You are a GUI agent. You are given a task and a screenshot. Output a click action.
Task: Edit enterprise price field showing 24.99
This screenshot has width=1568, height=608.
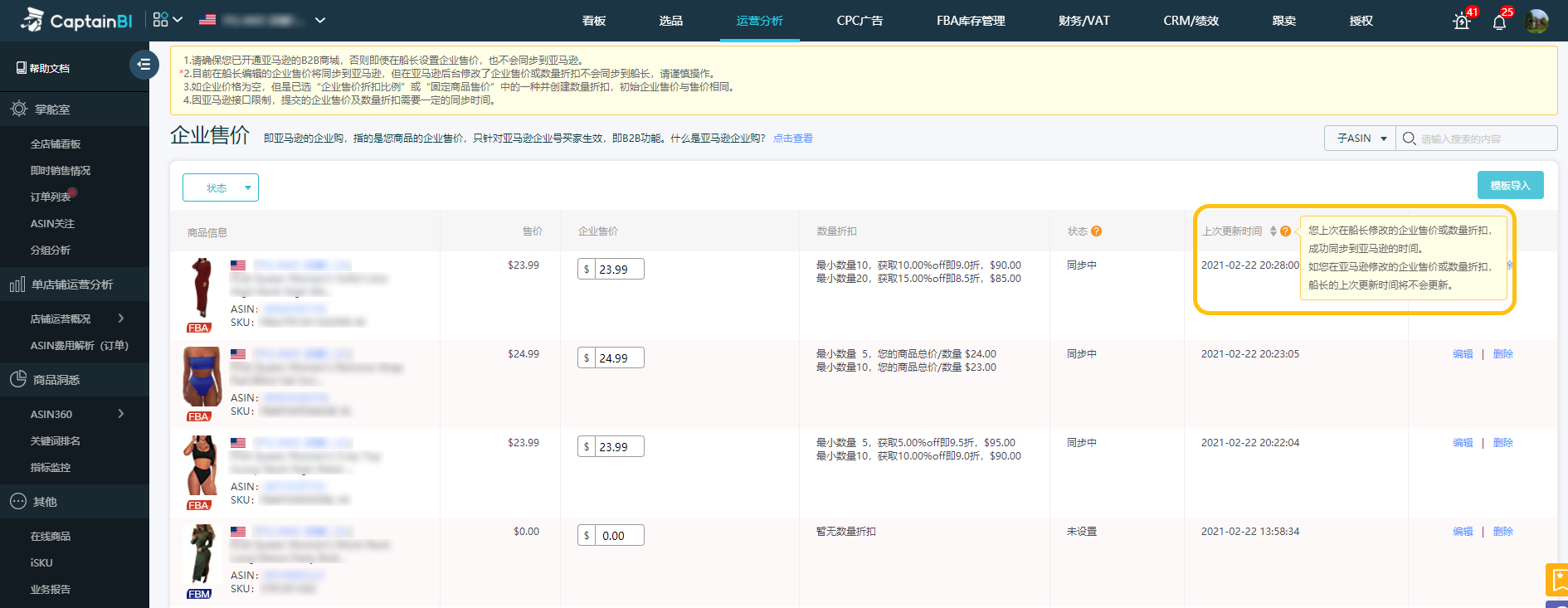(x=618, y=358)
